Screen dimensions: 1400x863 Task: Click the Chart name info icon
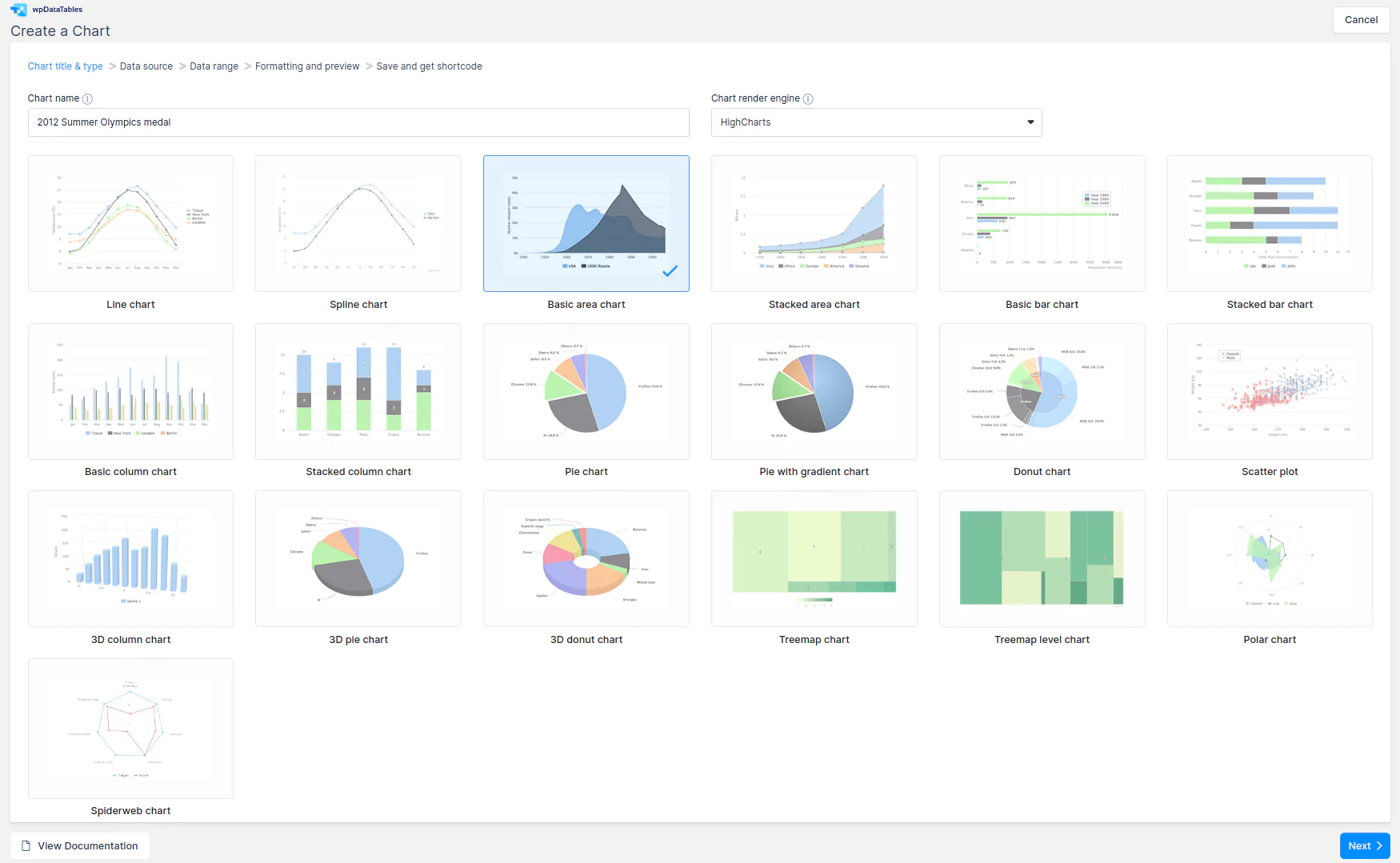tap(88, 98)
